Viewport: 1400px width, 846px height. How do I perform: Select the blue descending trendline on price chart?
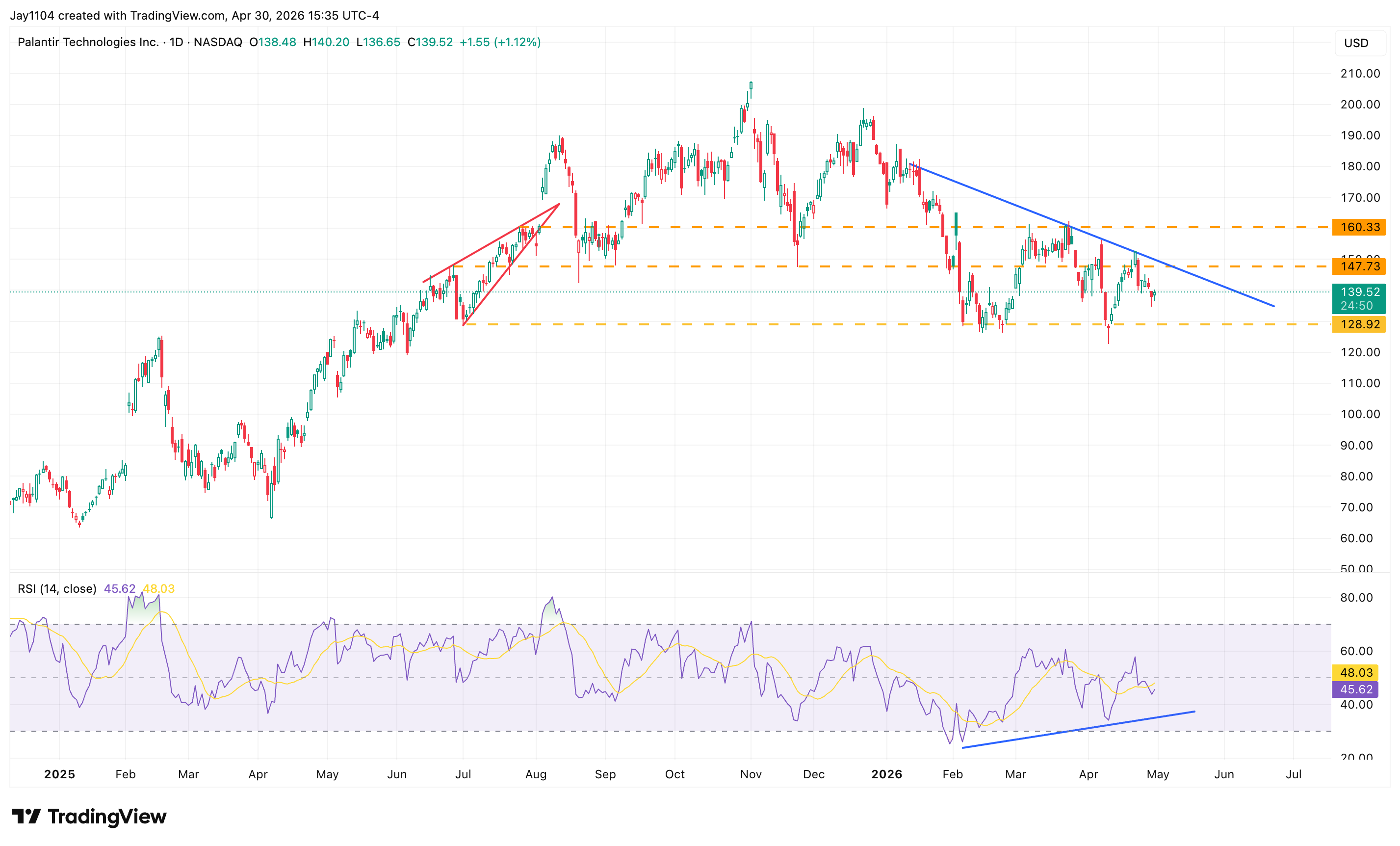(1092, 235)
